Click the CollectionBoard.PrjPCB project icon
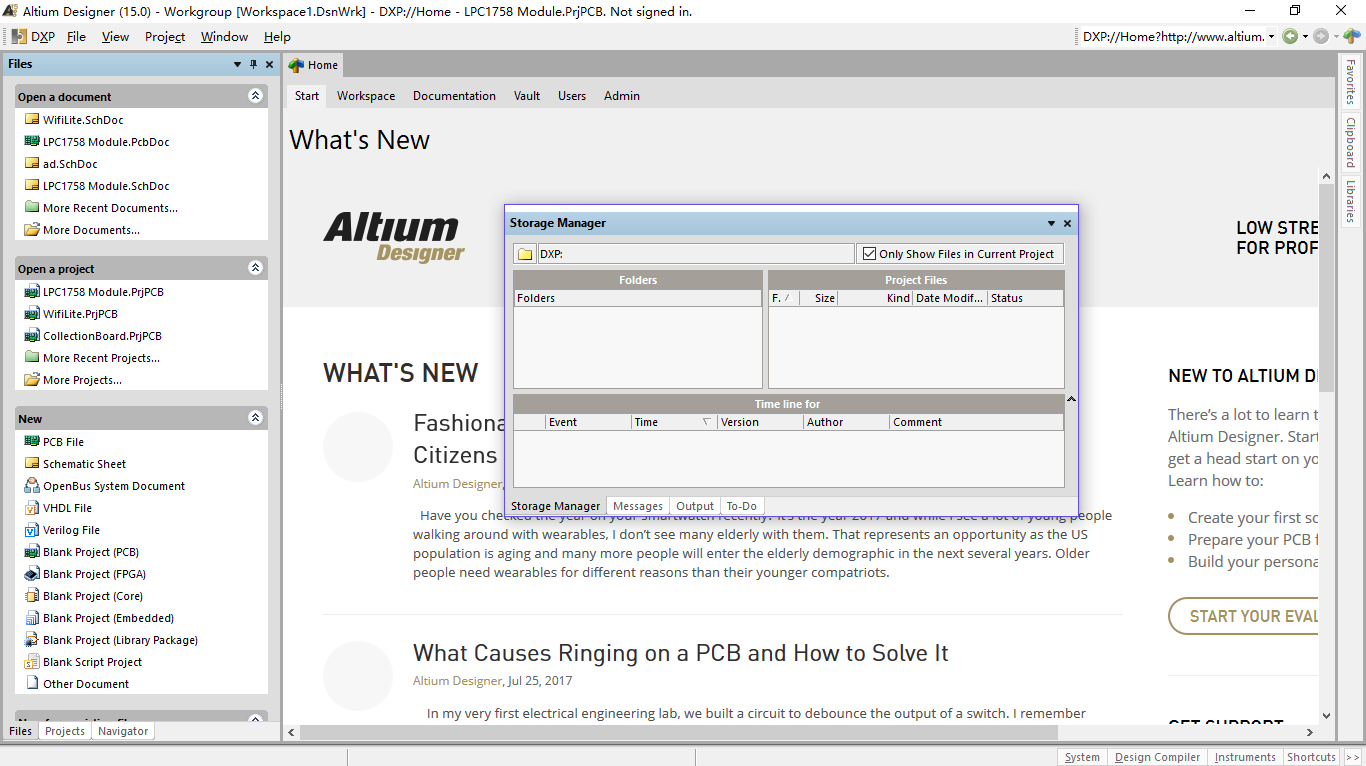Image resolution: width=1366 pixels, height=766 pixels. coord(32,336)
